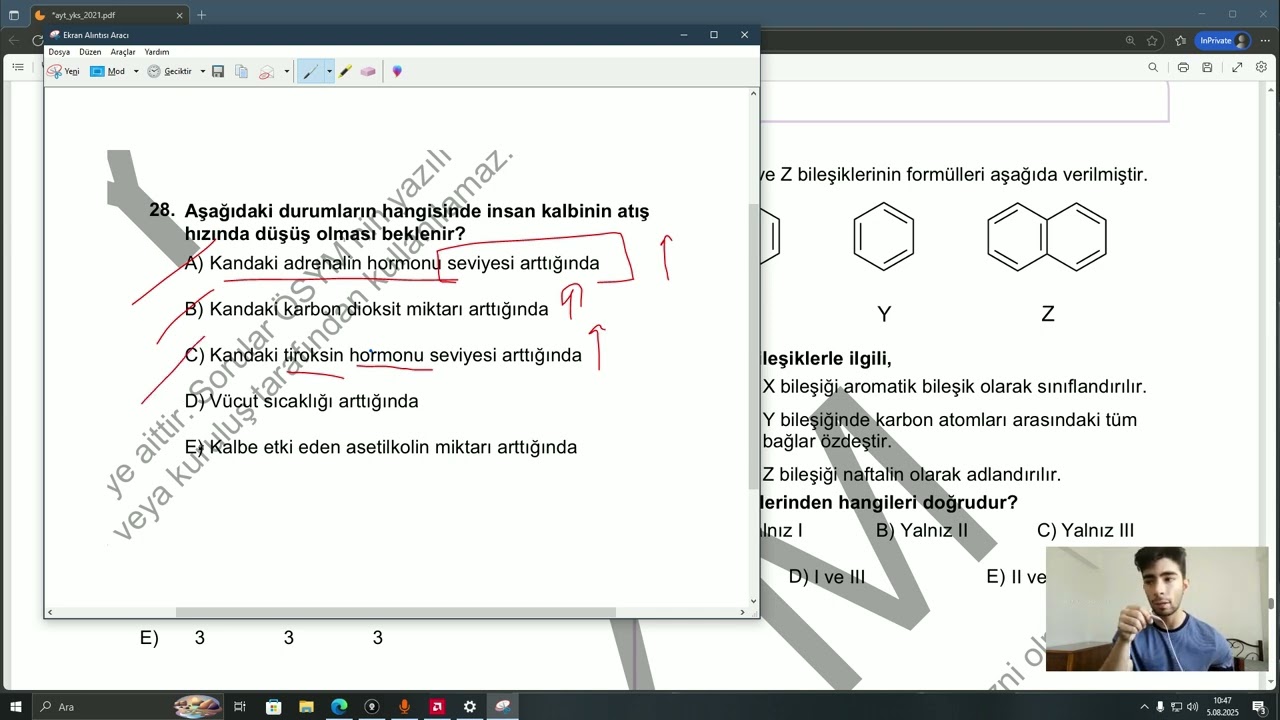Save the PDF using floppy icon
The image size is (1280, 720).
(1207, 67)
